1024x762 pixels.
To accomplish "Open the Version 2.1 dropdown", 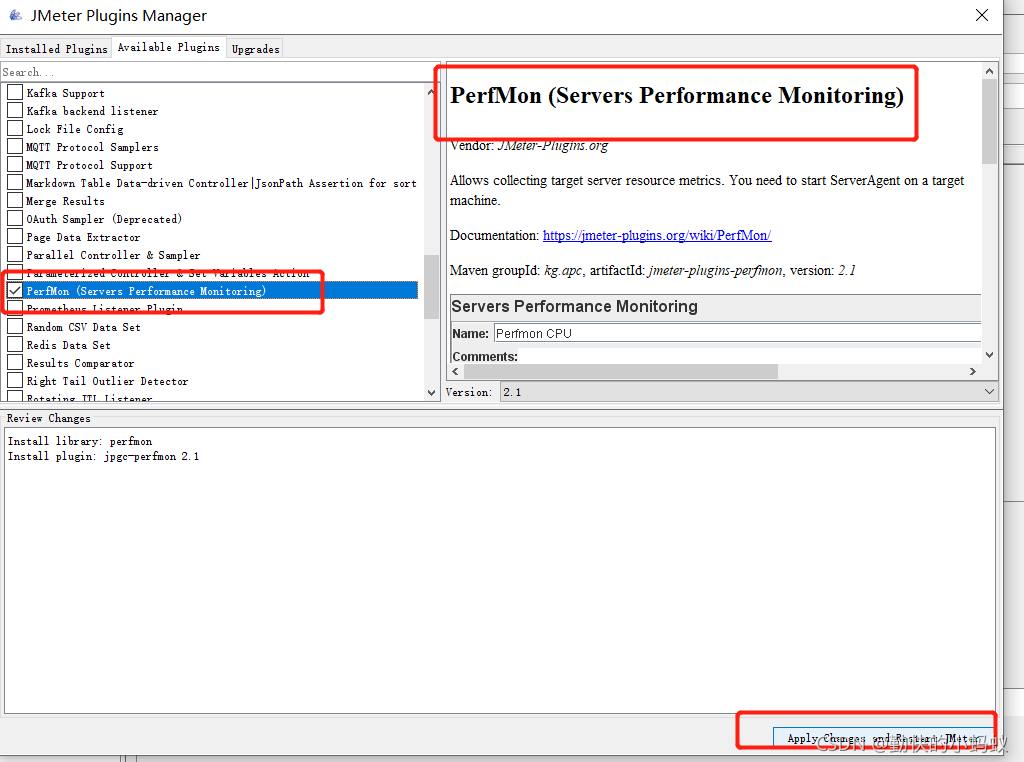I will (749, 392).
